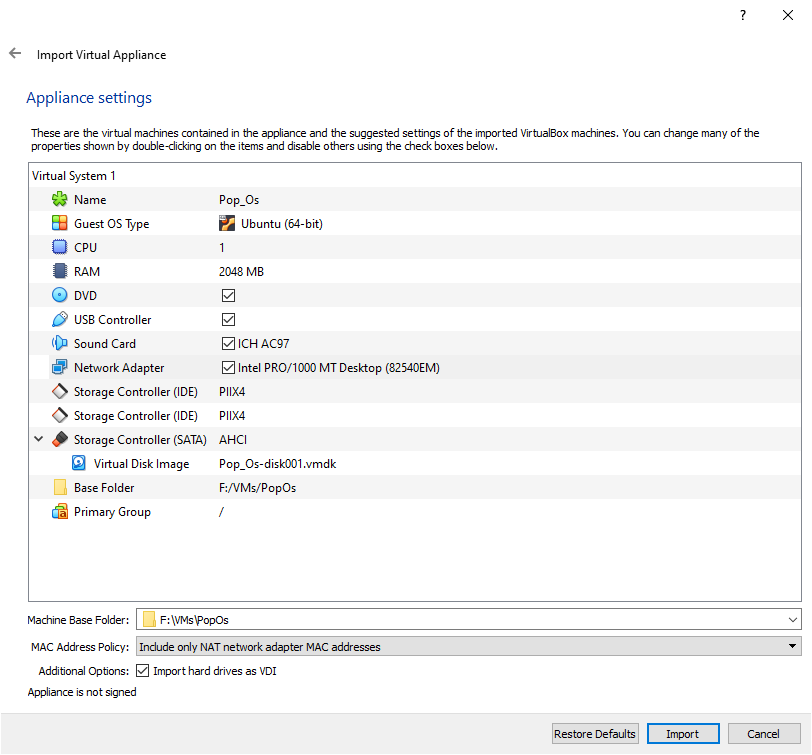Click Restore Defaults
This screenshot has width=812, height=755.
click(595, 734)
